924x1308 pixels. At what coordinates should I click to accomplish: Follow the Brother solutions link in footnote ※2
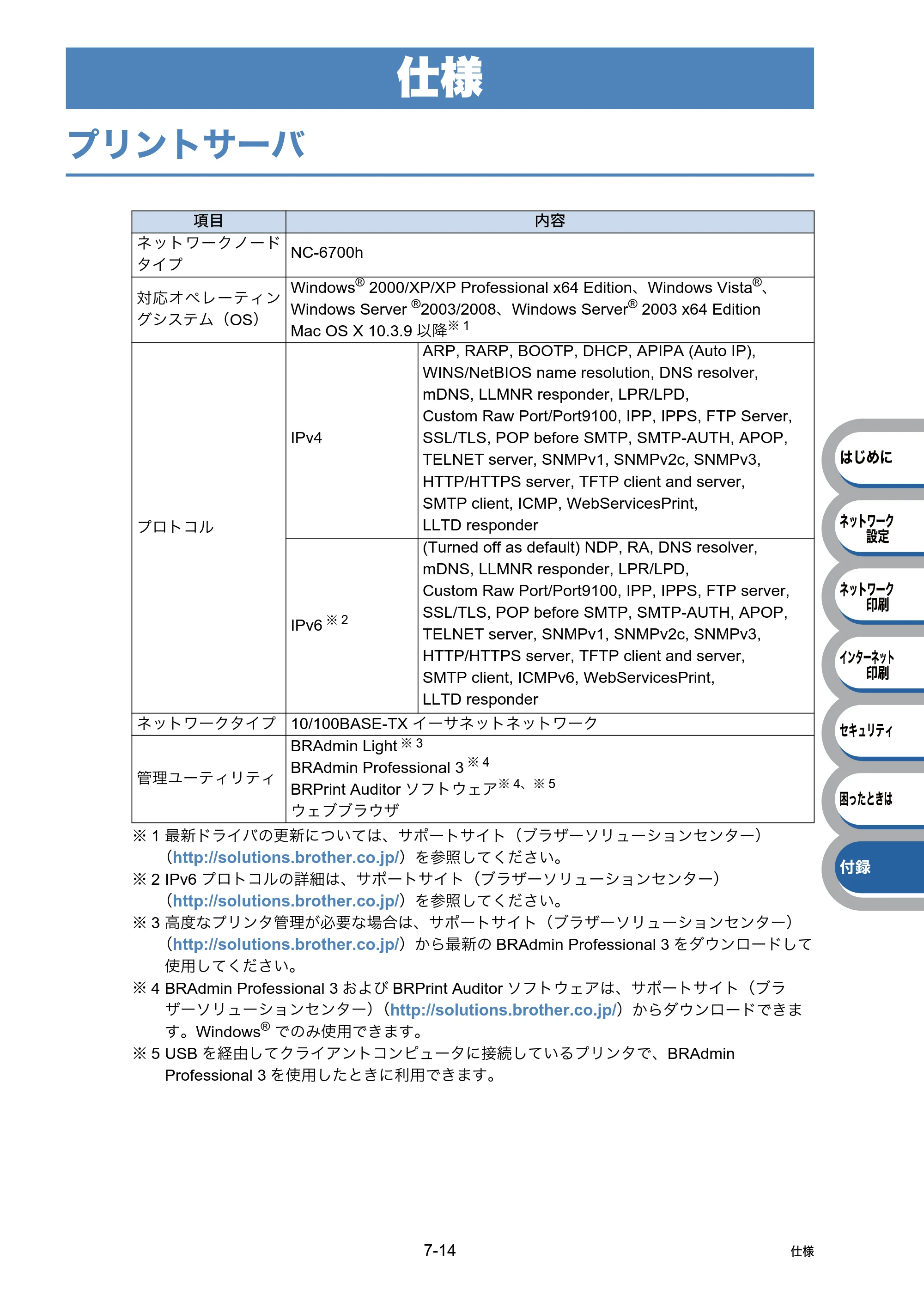click(x=286, y=900)
